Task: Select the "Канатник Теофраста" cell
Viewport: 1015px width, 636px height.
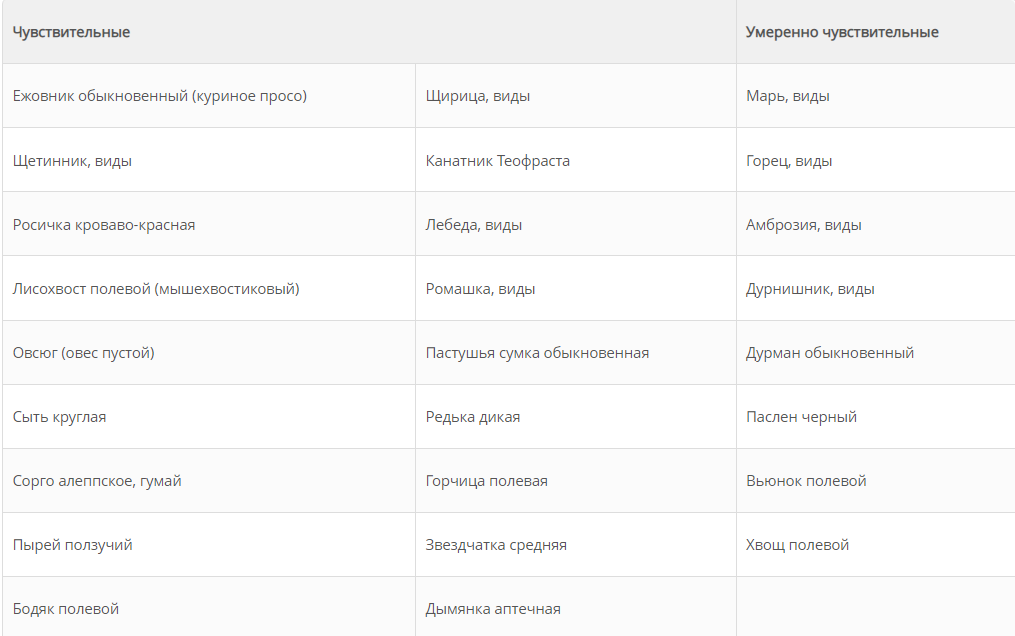Action: tap(498, 161)
